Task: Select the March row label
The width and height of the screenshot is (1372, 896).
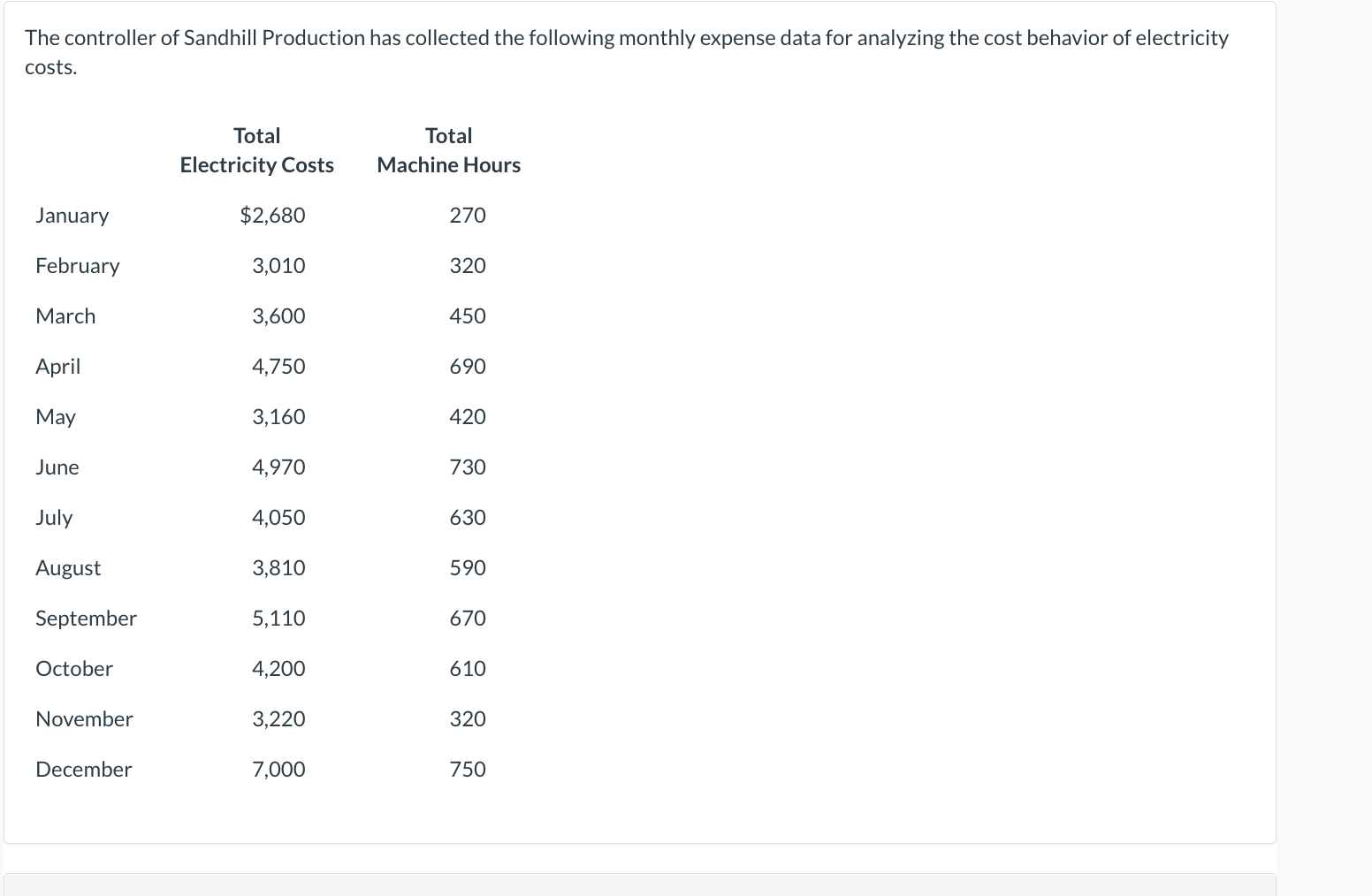Action: (65, 316)
